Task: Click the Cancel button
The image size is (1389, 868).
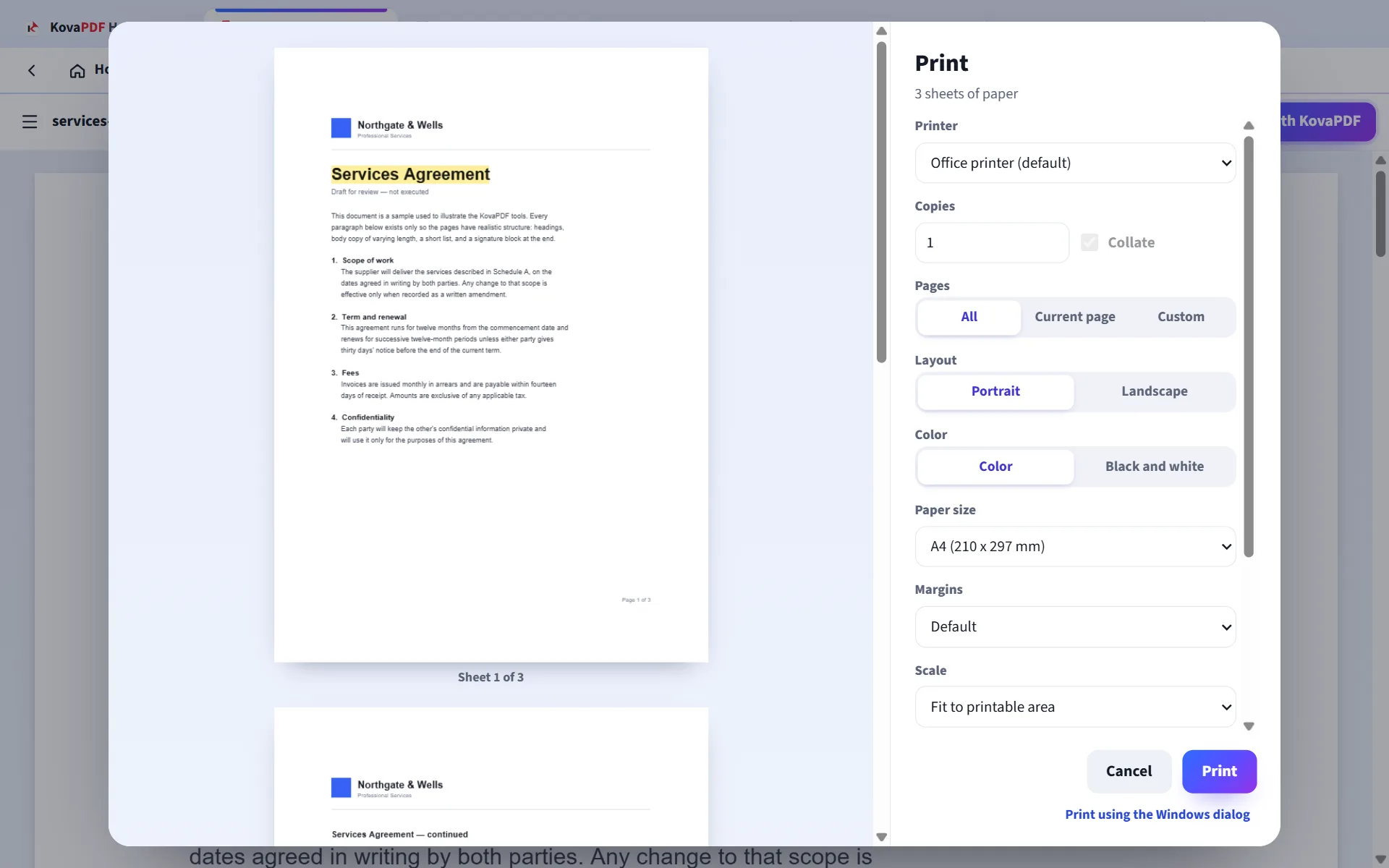Action: click(1129, 771)
